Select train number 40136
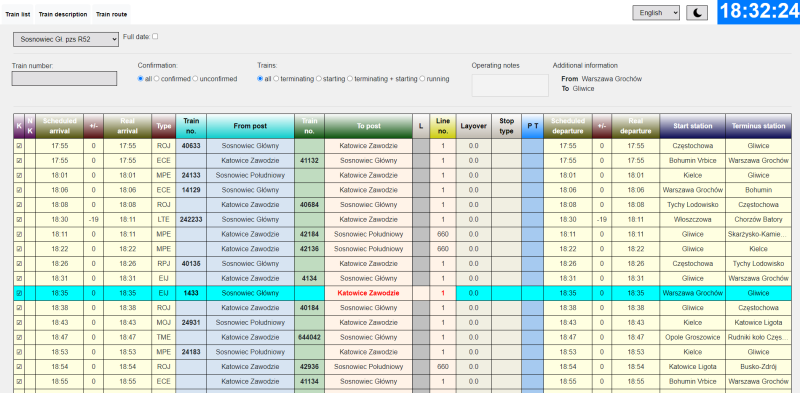Screen dimensions: 800x393 click(x=191, y=264)
